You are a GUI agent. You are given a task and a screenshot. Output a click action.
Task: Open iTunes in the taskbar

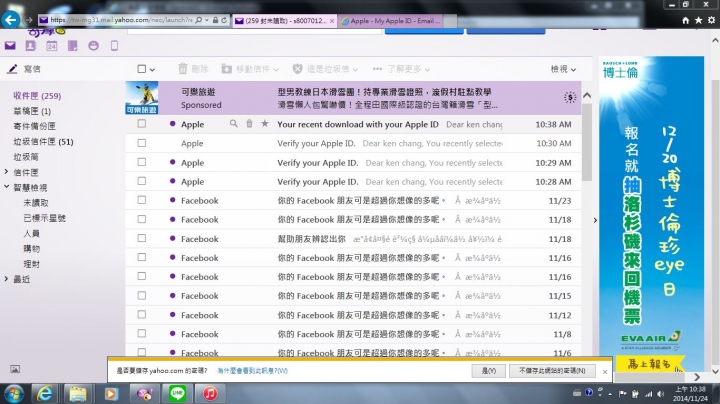pos(210,393)
